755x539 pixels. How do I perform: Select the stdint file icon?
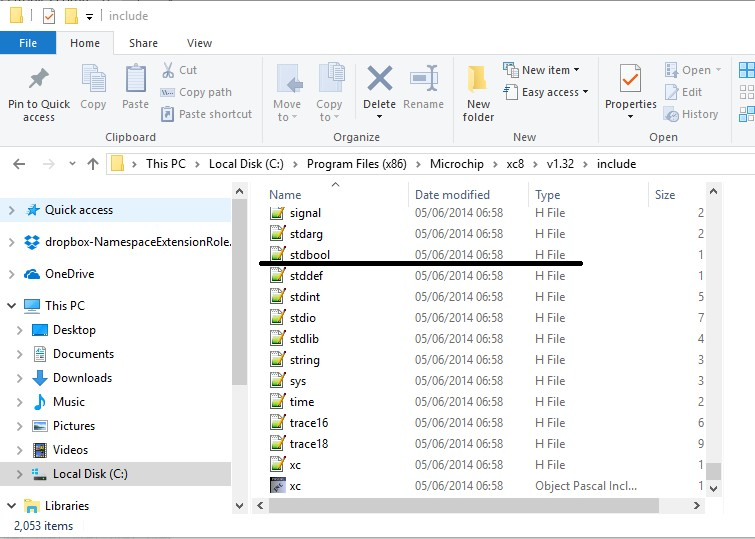277,296
